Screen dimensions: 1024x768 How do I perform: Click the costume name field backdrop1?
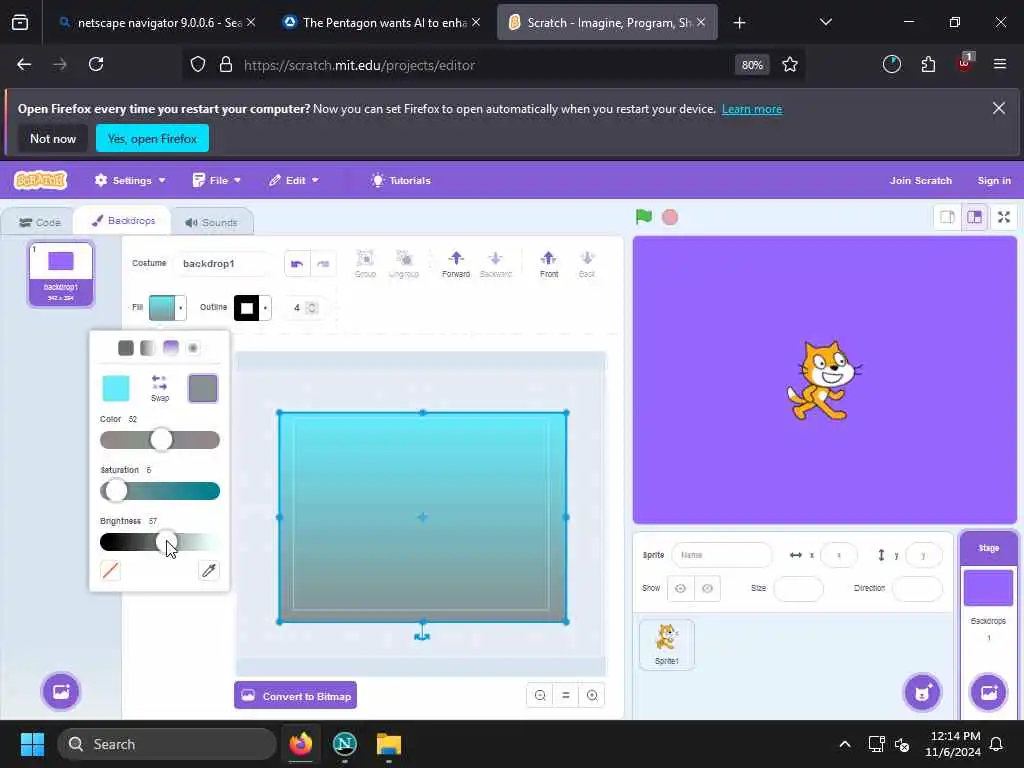click(224, 264)
